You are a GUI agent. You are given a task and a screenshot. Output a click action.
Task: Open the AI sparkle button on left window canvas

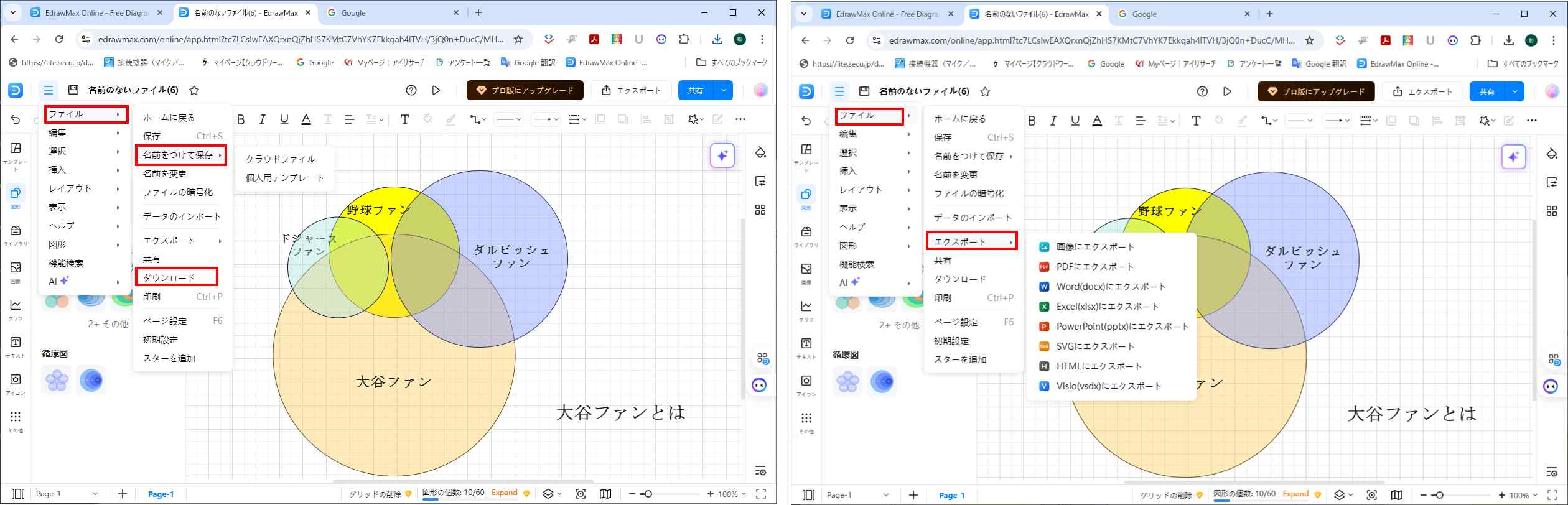pos(722,155)
